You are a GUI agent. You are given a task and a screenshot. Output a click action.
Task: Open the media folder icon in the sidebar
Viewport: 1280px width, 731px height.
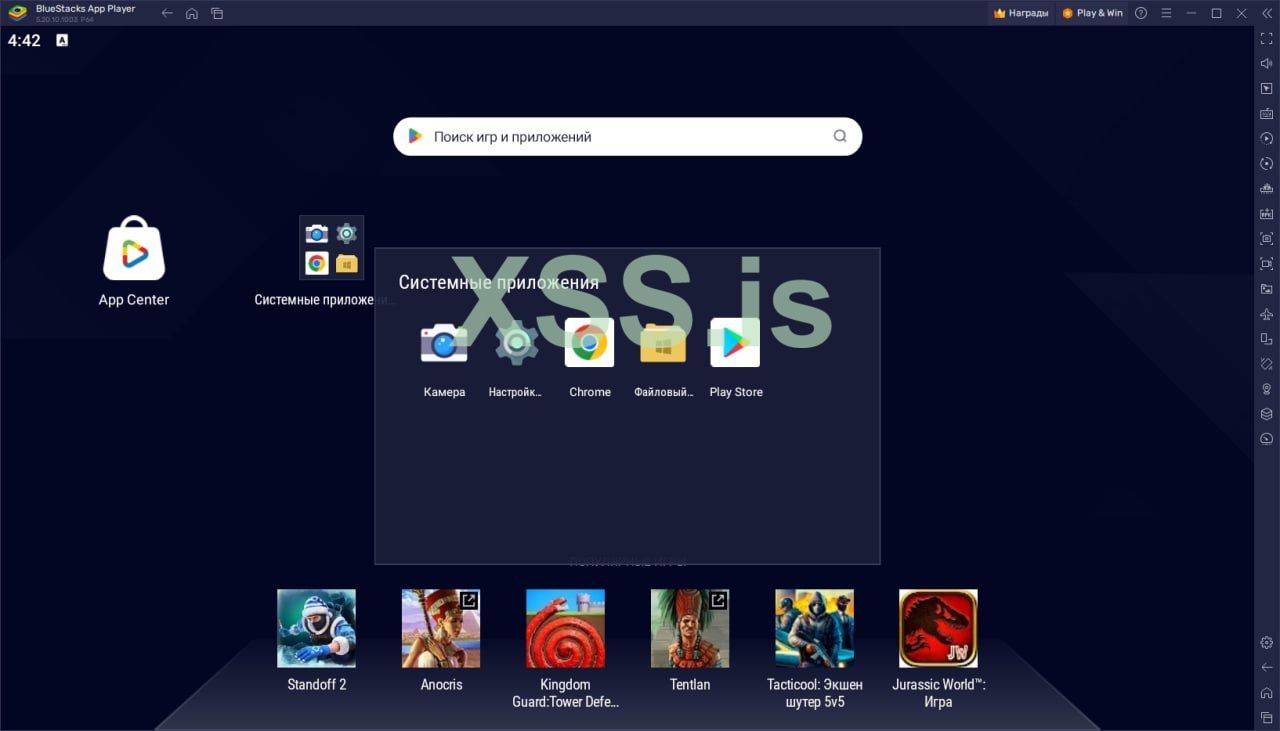pos(1266,289)
